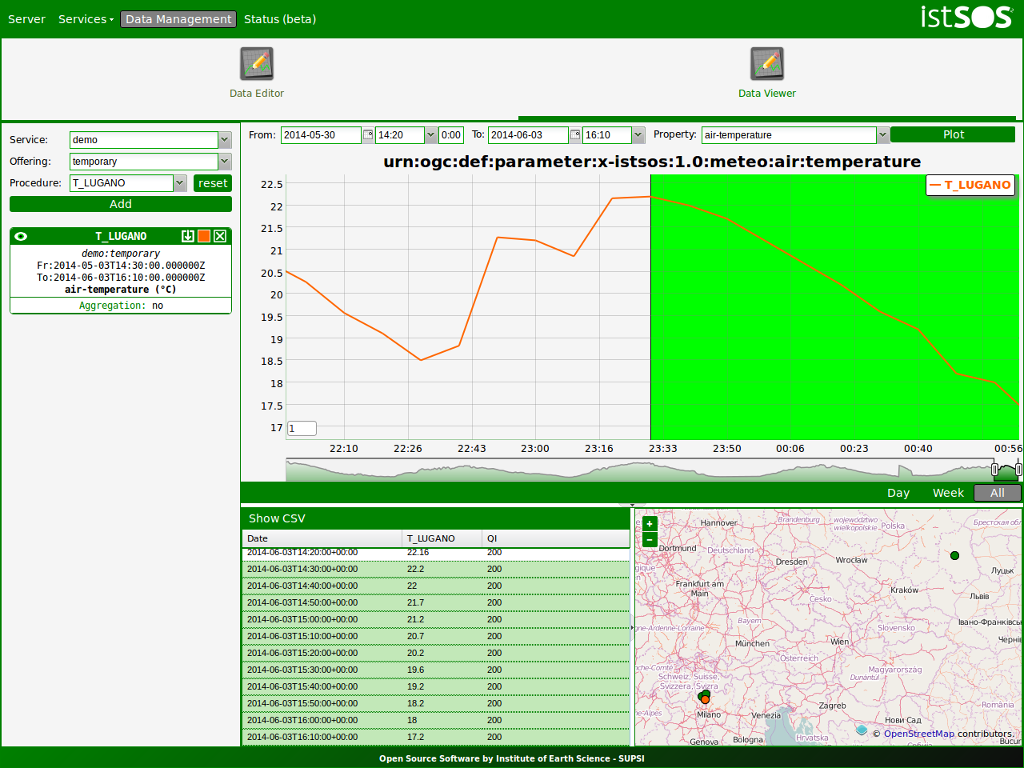
Task: Expand the Service dropdown
Action: tap(225, 140)
